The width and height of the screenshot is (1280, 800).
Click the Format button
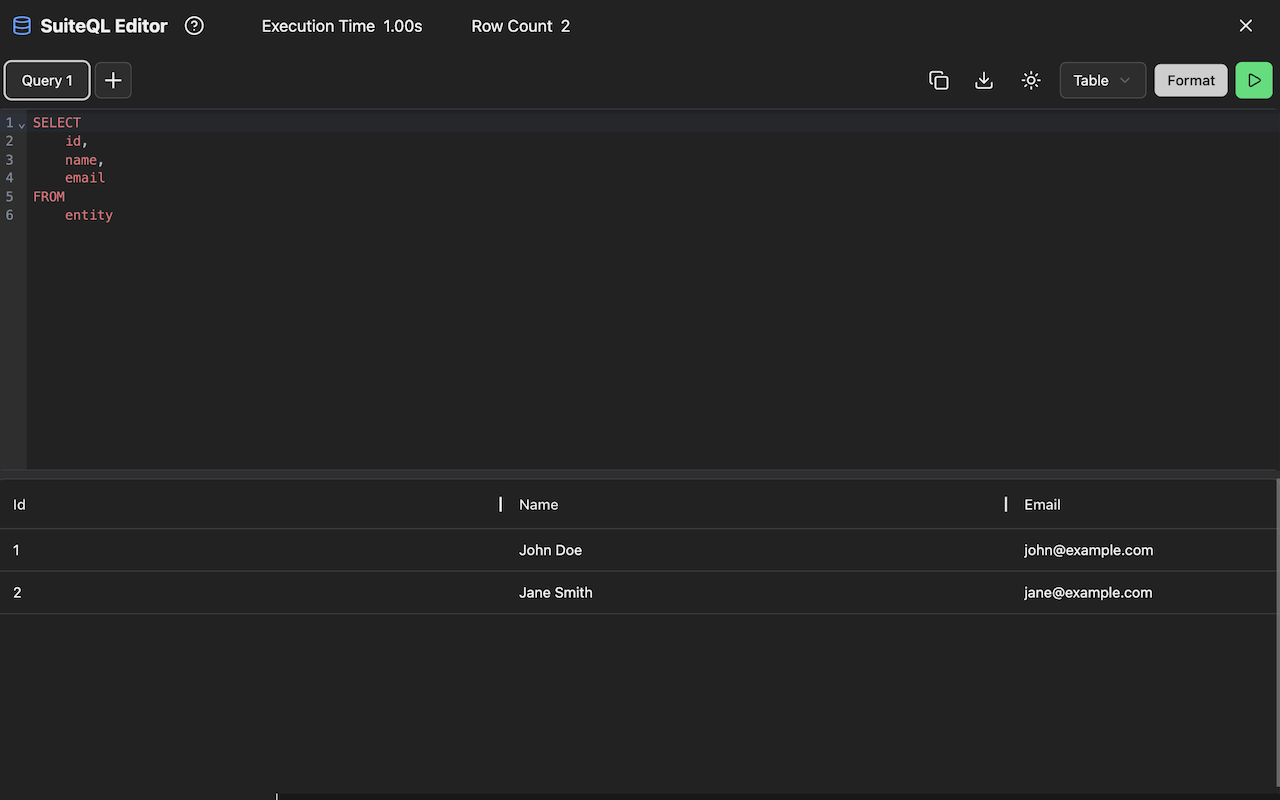(1191, 80)
